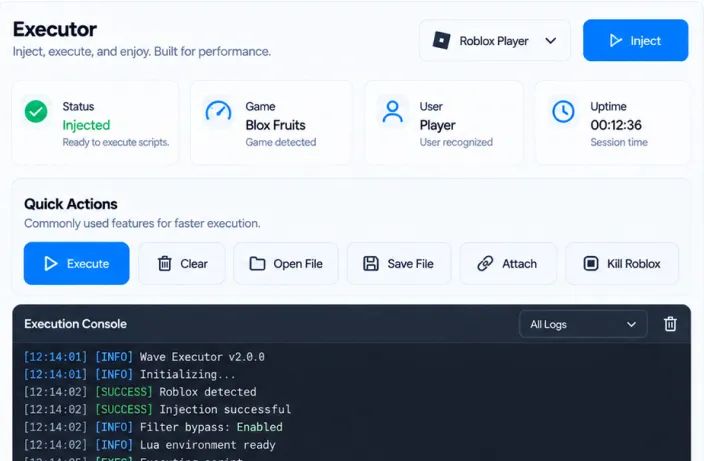Click the 00:12:36 uptime value
The height and width of the screenshot is (461, 704).
pyautogui.click(x=616, y=125)
